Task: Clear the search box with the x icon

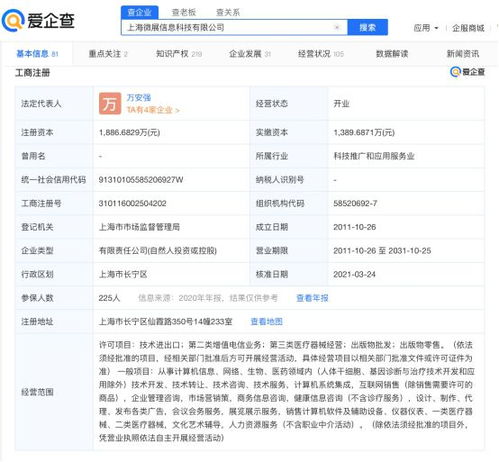Action: pos(337,27)
